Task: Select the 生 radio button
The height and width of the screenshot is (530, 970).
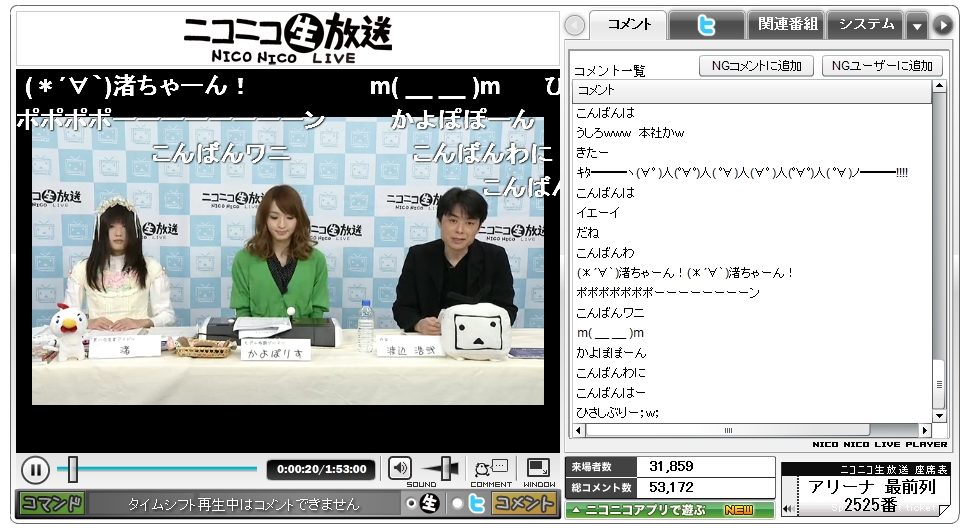Action: coord(411,504)
